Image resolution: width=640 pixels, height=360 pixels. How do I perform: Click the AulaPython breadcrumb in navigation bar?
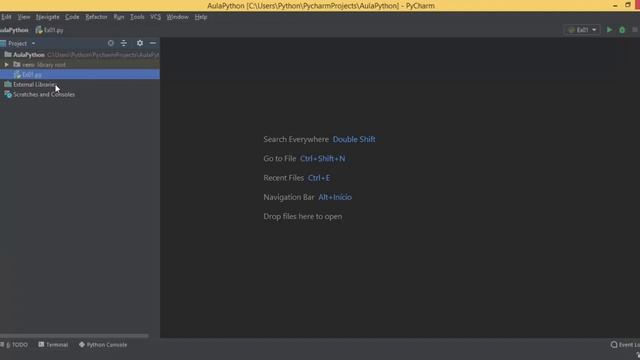pyautogui.click(x=14, y=30)
